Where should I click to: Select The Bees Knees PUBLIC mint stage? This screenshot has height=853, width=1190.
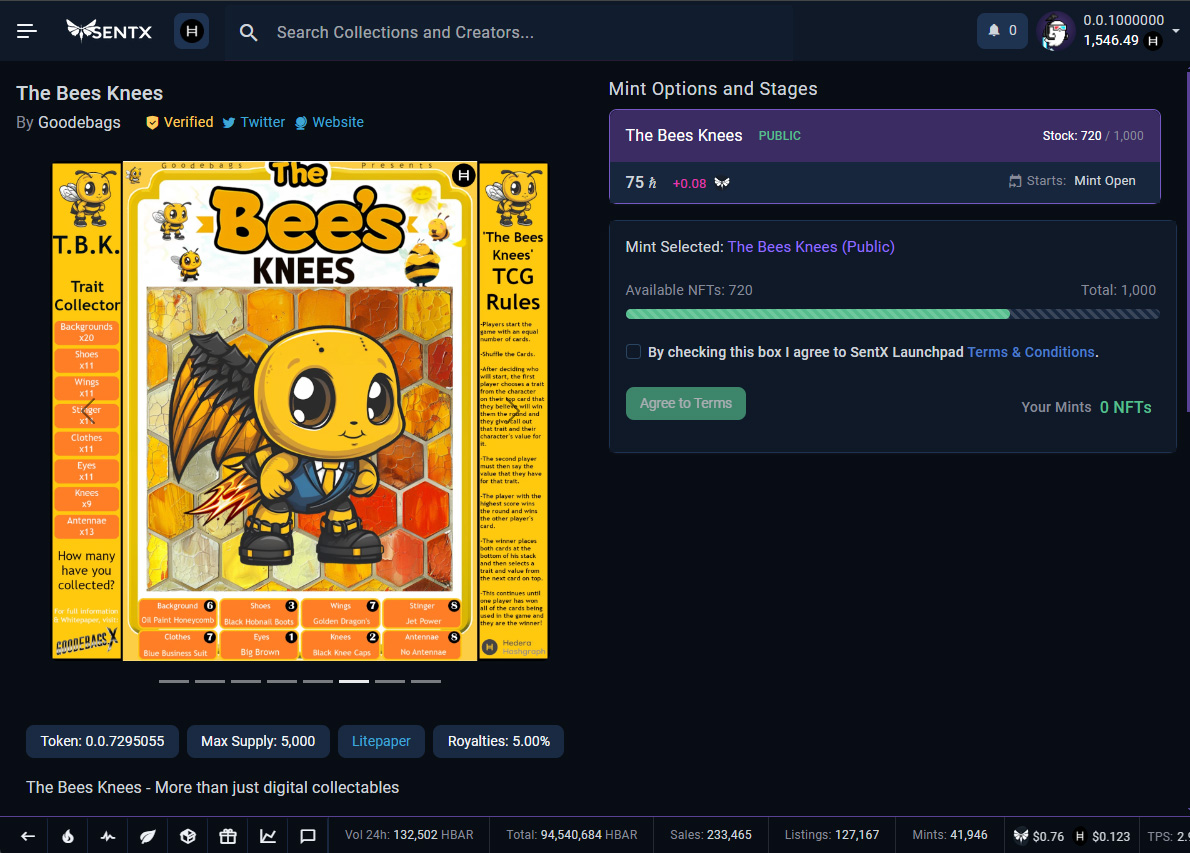pyautogui.click(x=885, y=157)
